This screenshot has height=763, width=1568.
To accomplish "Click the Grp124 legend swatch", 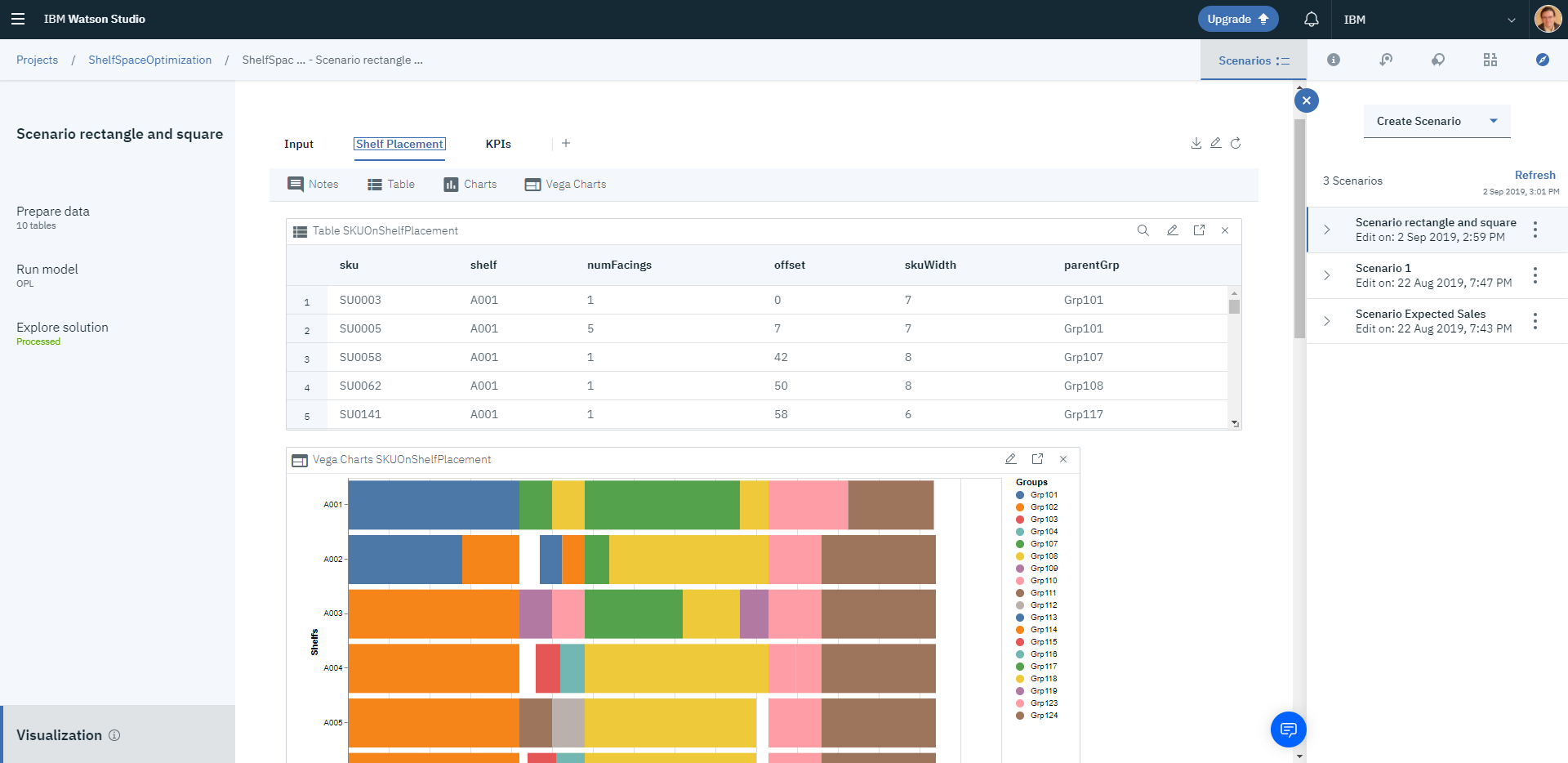I will click(x=1020, y=716).
